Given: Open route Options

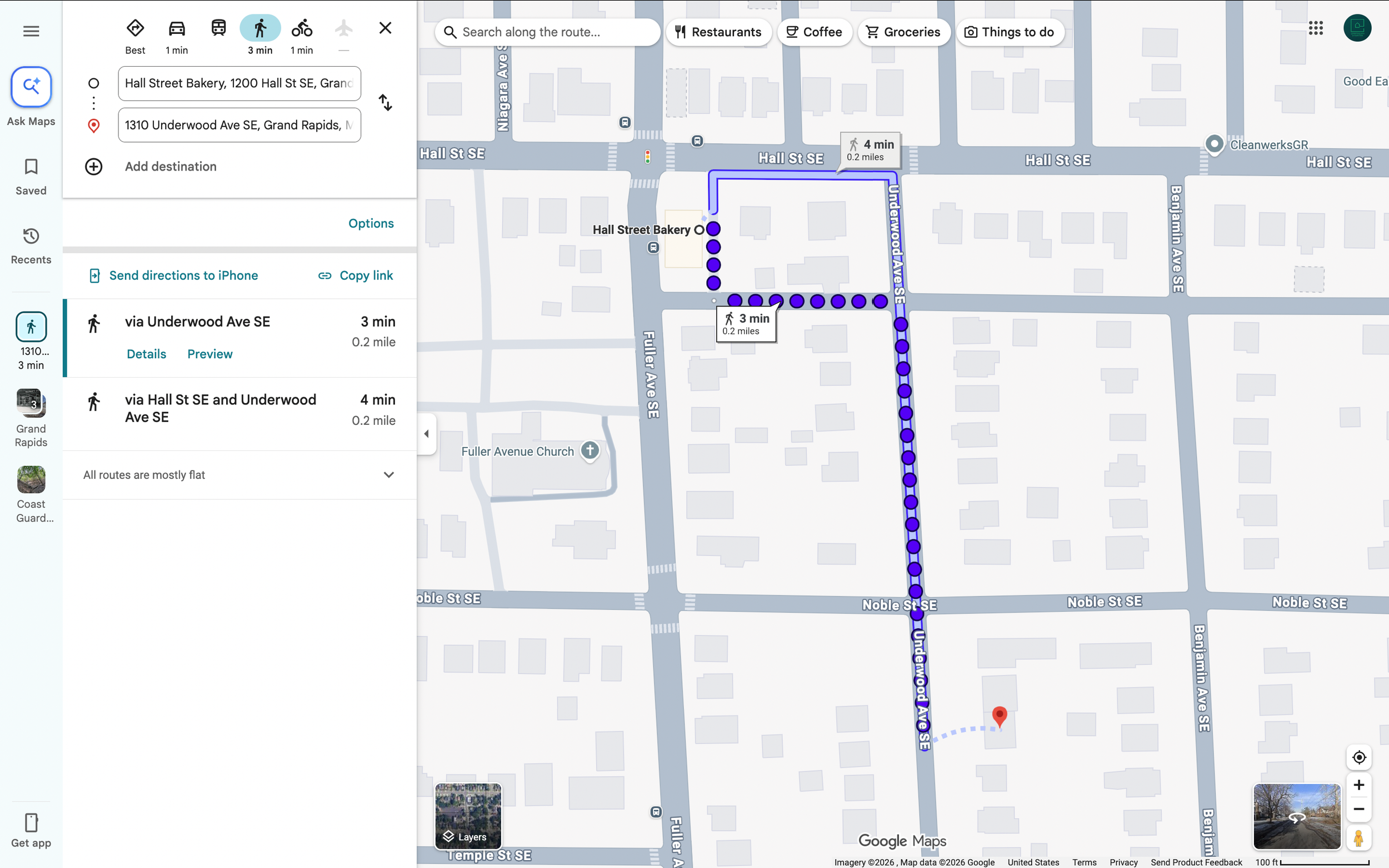Looking at the screenshot, I should 371,223.
